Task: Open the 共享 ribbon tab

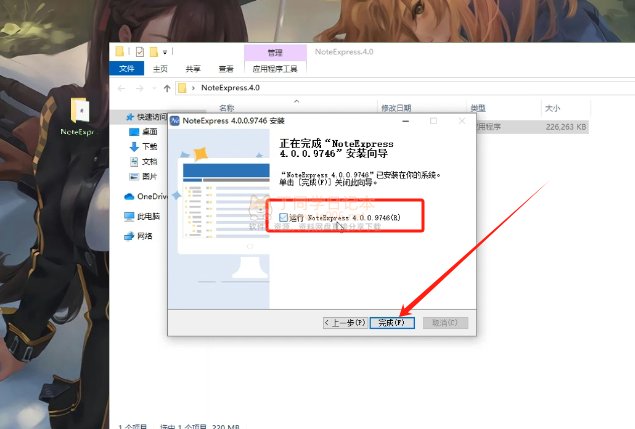Action: pyautogui.click(x=193, y=69)
